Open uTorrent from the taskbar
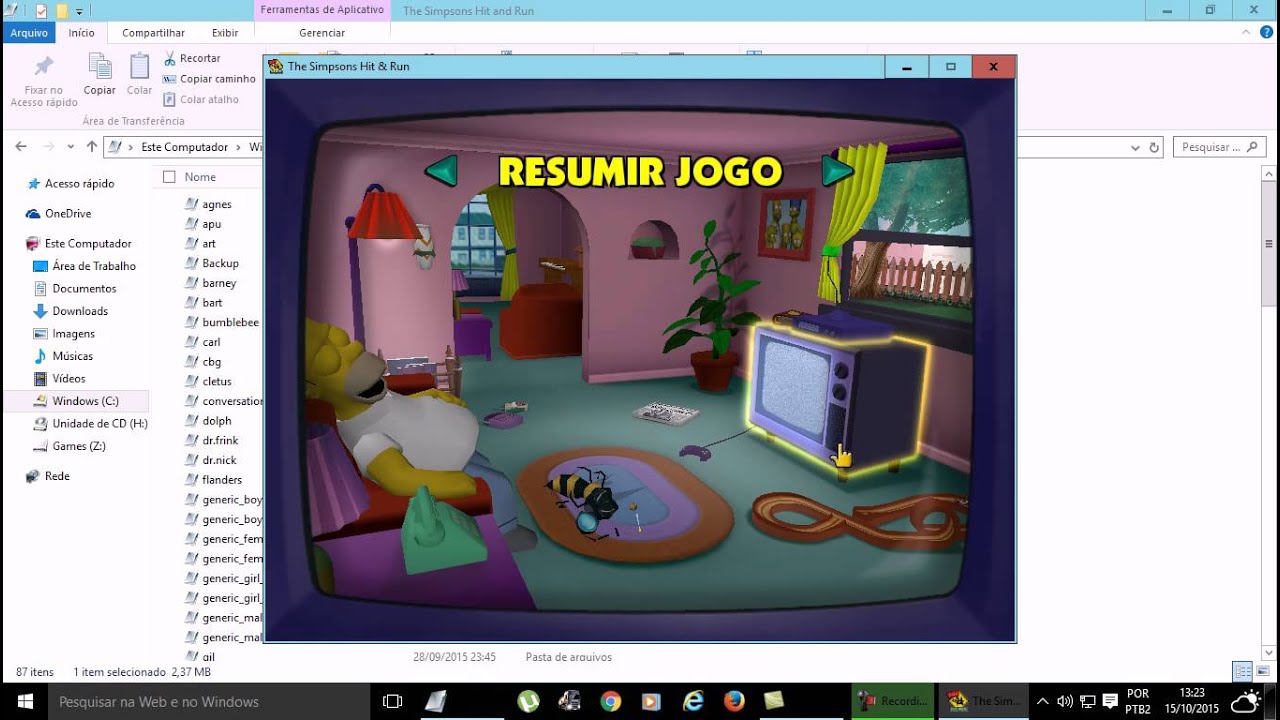This screenshot has width=1280, height=720. (x=527, y=701)
